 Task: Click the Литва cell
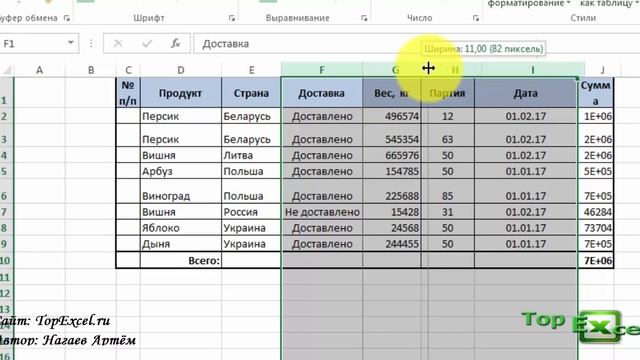pos(251,156)
